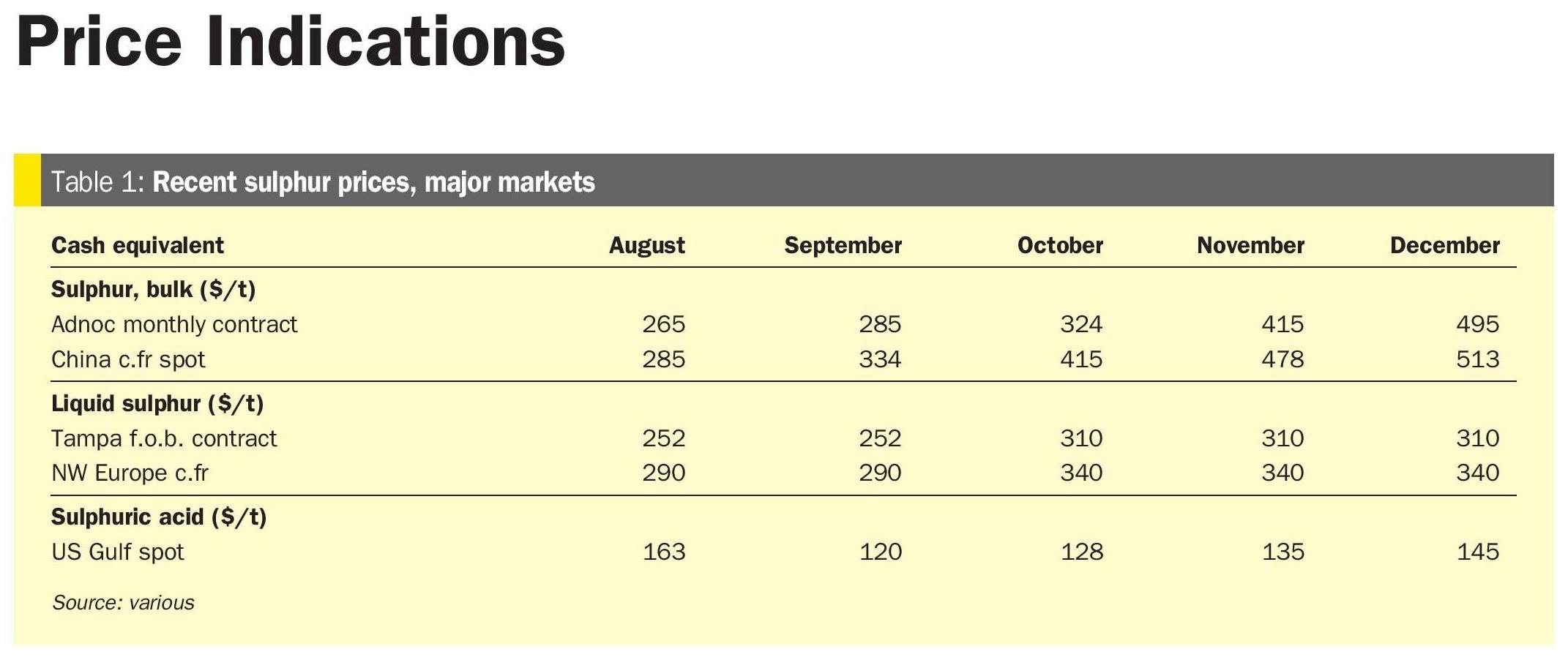Viewport: 1568px width, 660px height.
Task: Click the Table 1 title bar text
Action: point(322,182)
